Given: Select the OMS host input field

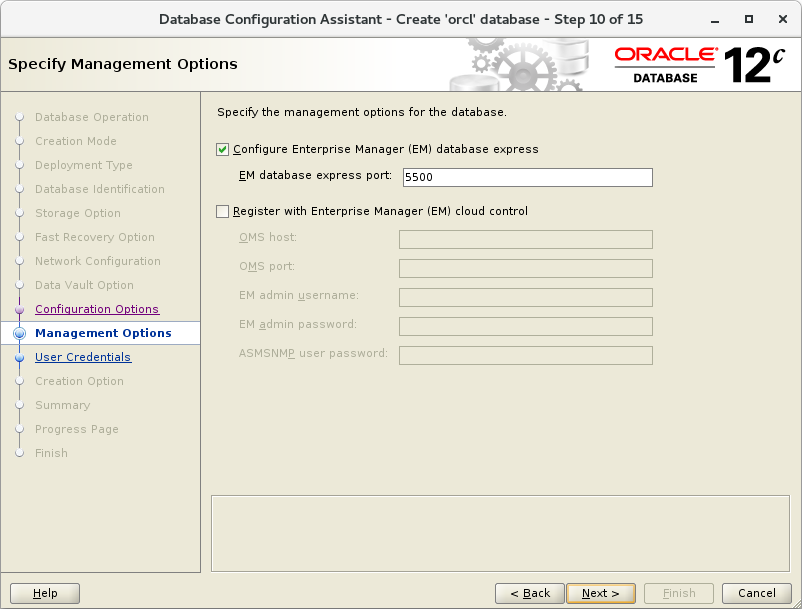Looking at the screenshot, I should [x=527, y=239].
